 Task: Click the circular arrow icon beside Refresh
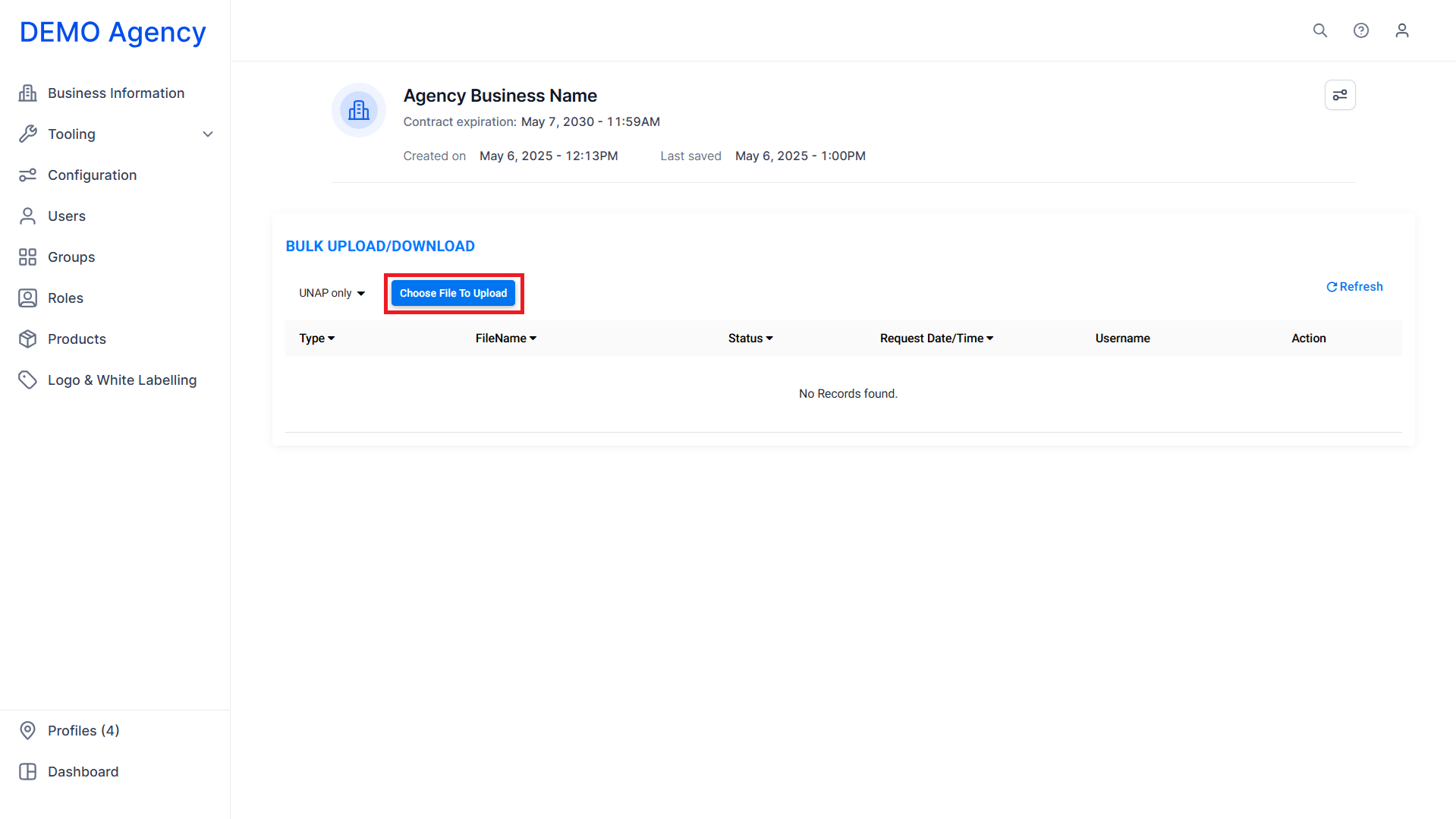click(1332, 287)
